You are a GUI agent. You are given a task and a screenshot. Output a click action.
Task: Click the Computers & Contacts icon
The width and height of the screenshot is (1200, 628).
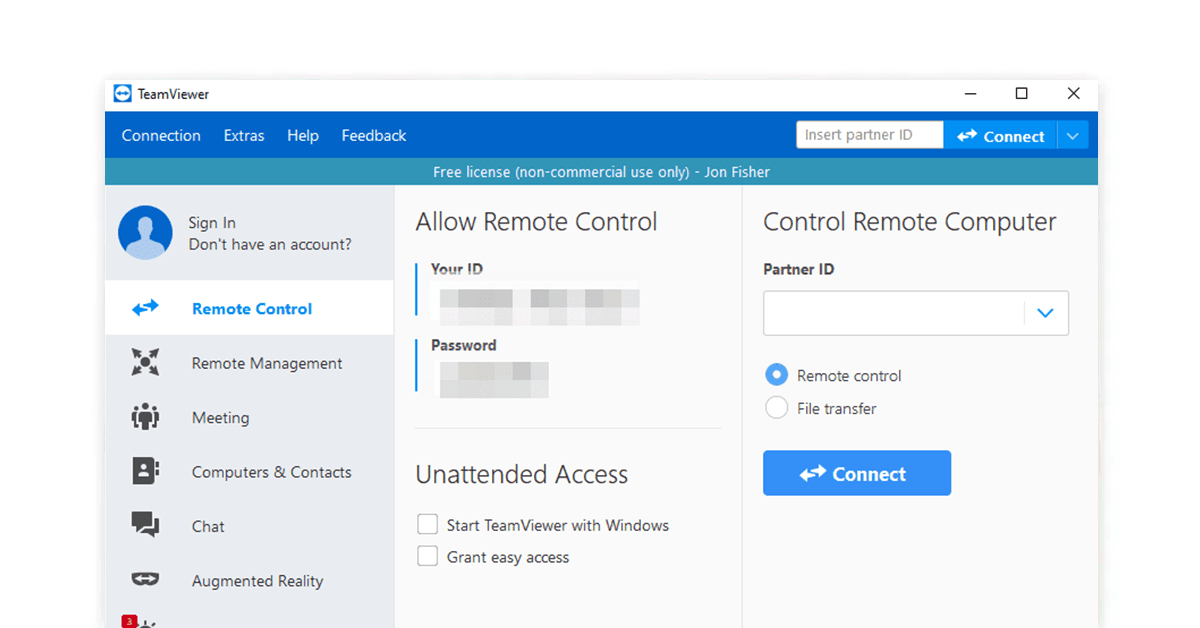click(145, 471)
